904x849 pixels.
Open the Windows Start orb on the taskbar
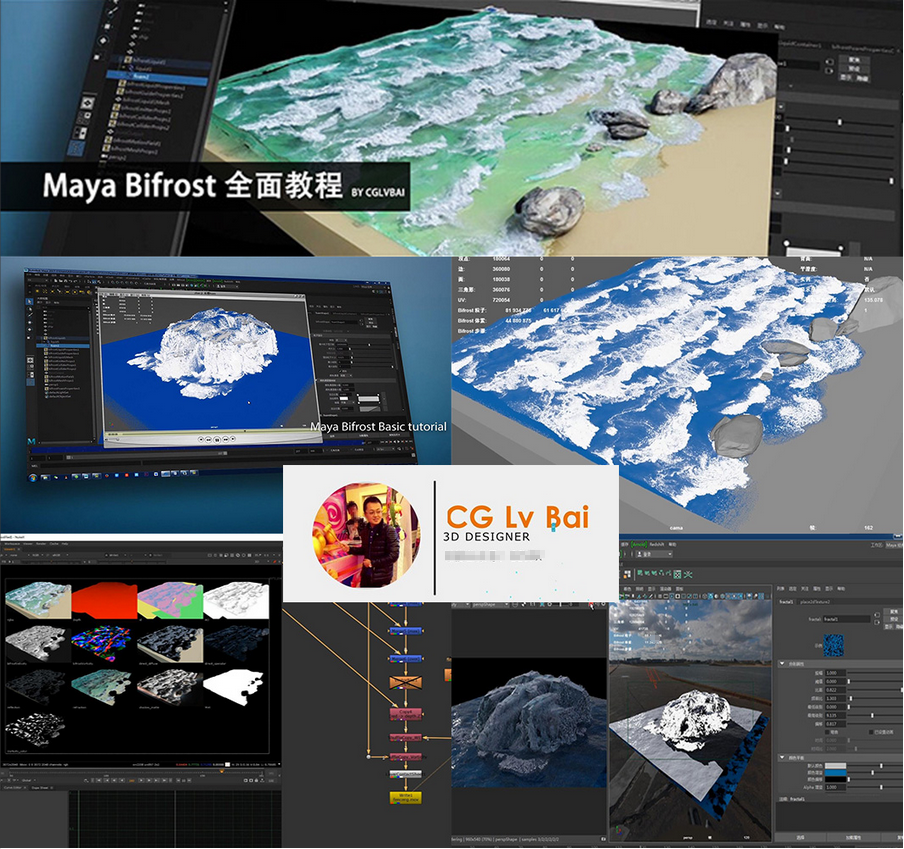coord(33,477)
